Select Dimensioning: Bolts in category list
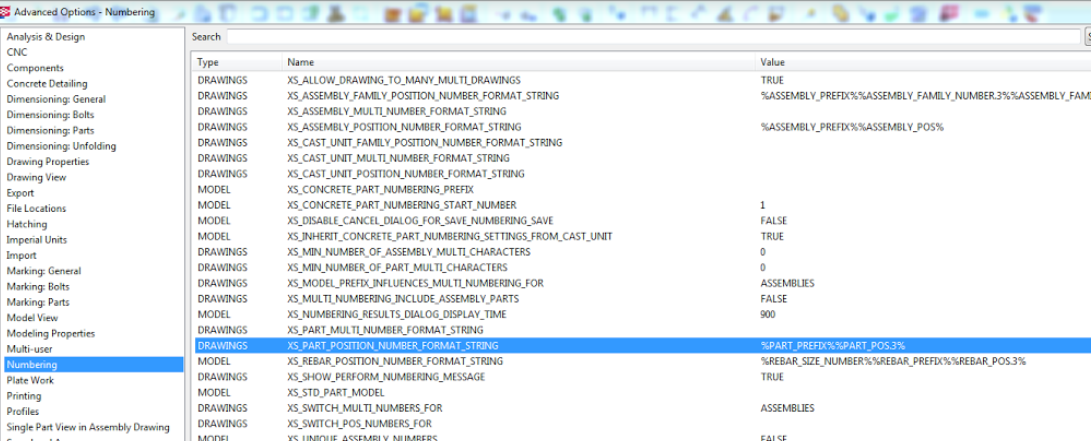This screenshot has height=441, width=1091. click(52, 115)
